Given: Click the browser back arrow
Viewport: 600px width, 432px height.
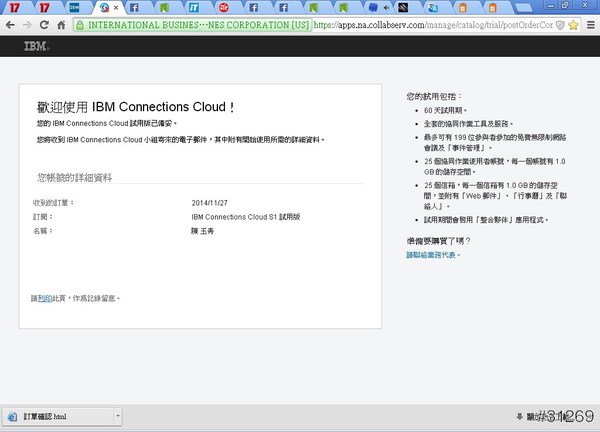Looking at the screenshot, I should click(11, 24).
